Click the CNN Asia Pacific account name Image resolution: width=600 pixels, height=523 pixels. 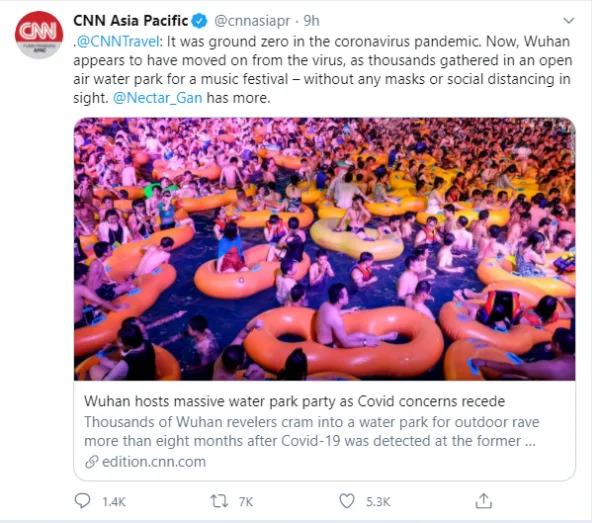point(130,21)
